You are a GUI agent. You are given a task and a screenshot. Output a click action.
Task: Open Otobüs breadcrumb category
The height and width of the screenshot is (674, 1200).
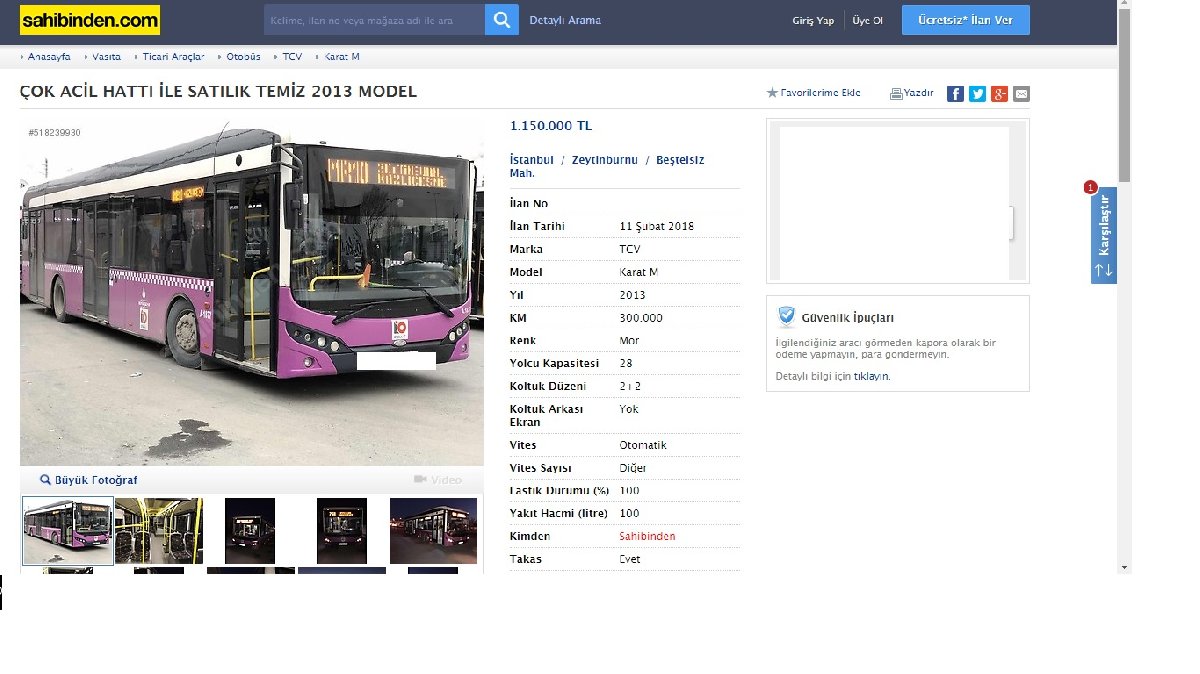[243, 57]
